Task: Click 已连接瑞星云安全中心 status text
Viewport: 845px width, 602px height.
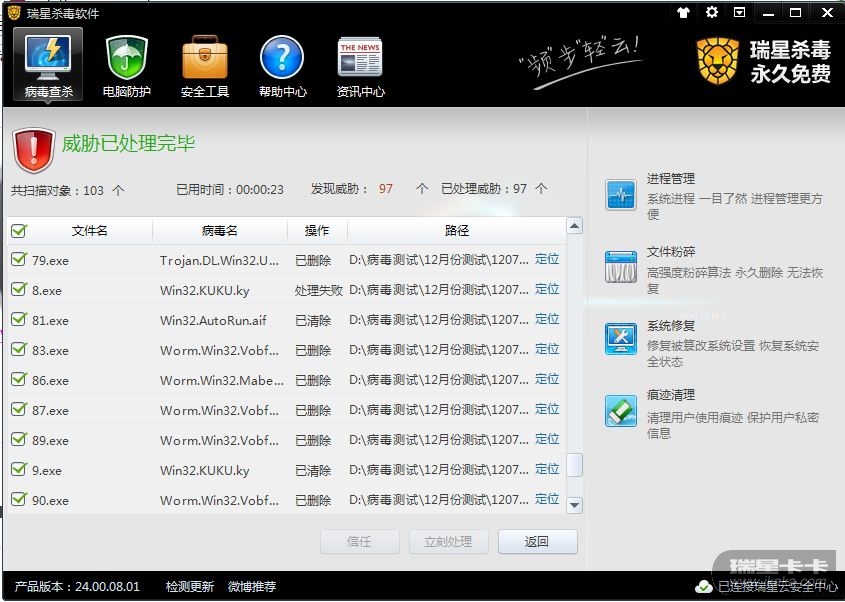Action: [x=778, y=586]
